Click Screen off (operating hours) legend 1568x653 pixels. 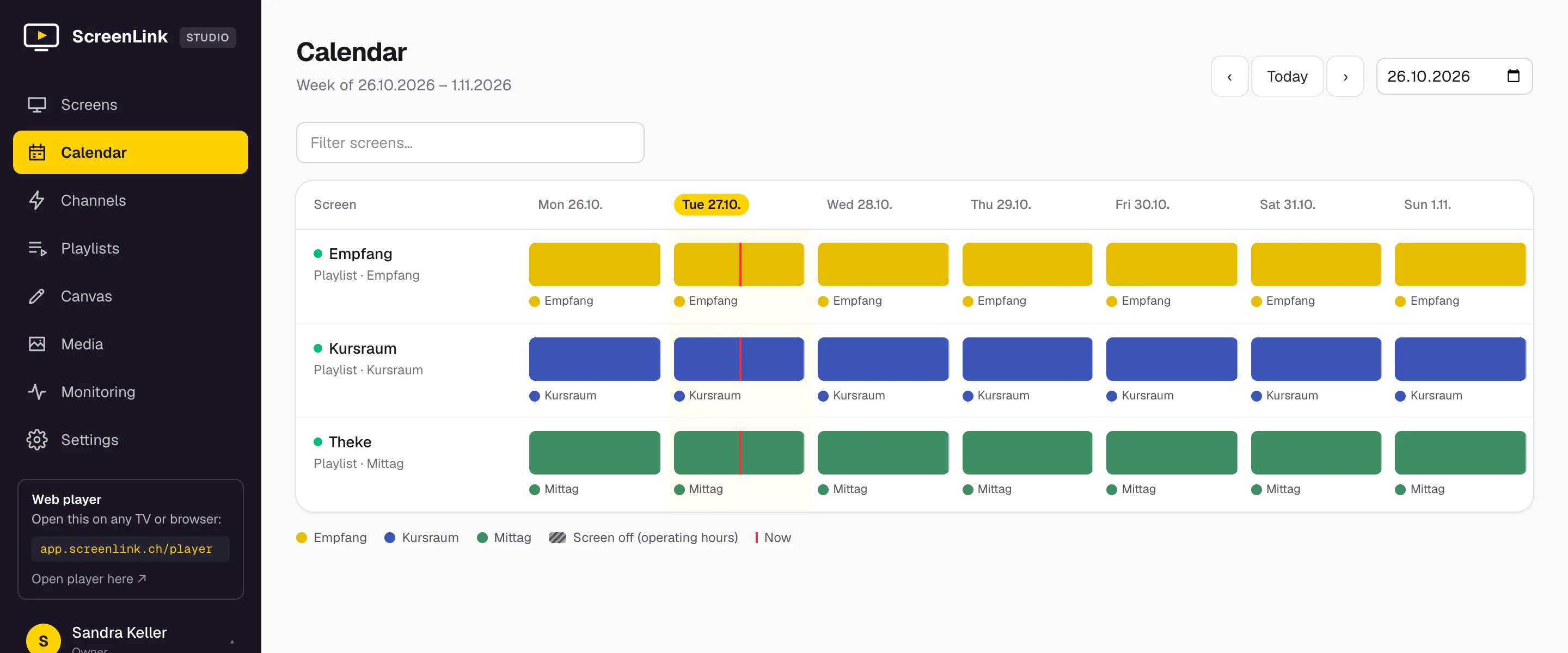tap(643, 538)
